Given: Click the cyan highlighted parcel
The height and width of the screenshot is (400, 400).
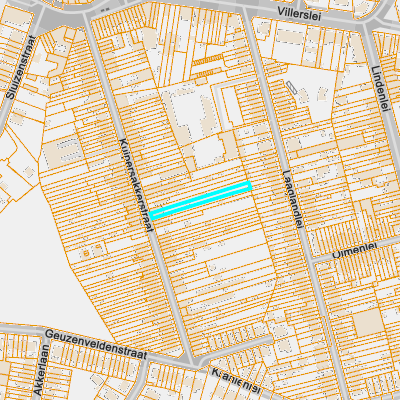Looking at the screenshot, I should pyautogui.click(x=201, y=200).
